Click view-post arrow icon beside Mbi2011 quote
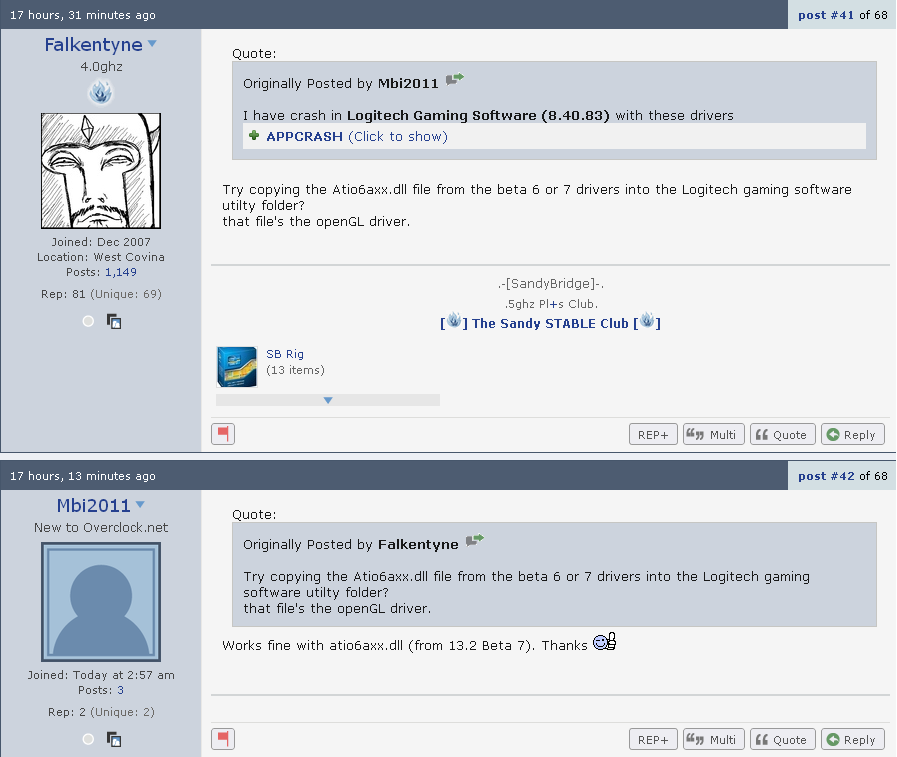897x757 pixels. click(455, 79)
